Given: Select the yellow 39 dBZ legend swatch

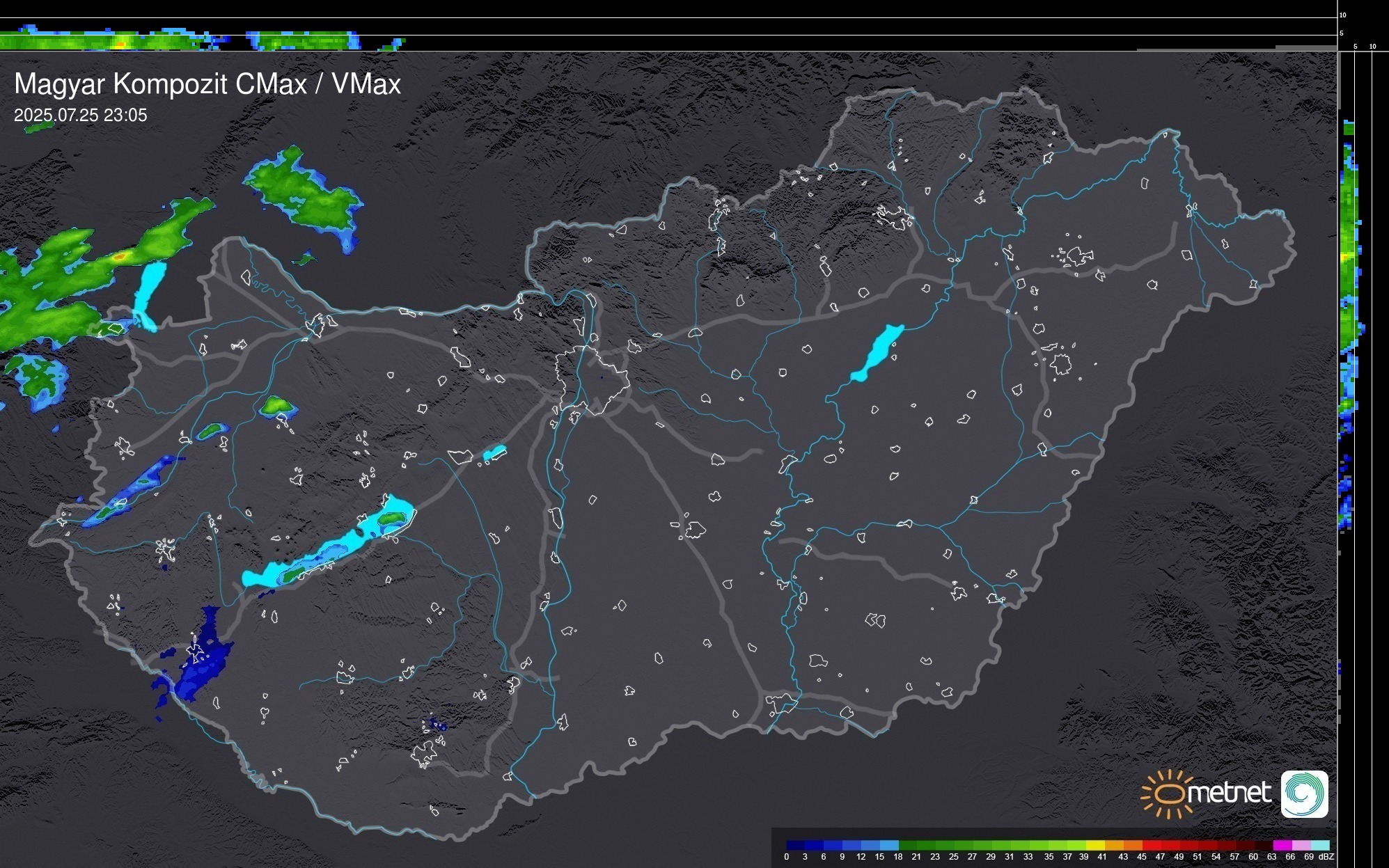Looking at the screenshot, I should (1095, 845).
